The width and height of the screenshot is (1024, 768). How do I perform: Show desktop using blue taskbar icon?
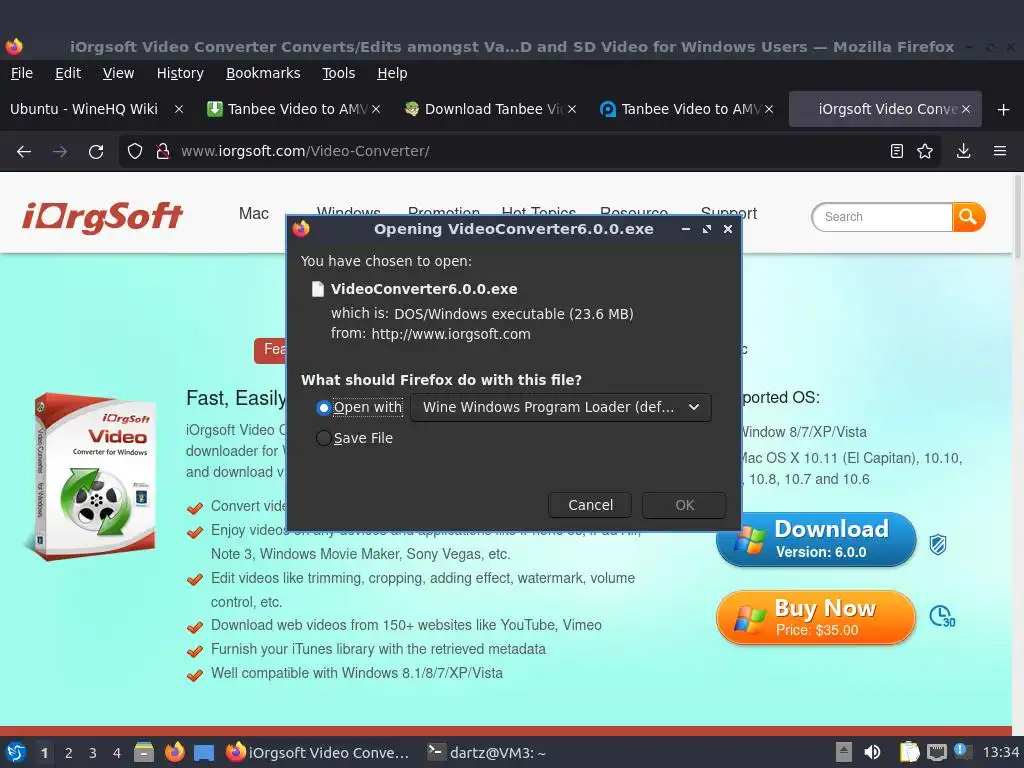[204, 753]
